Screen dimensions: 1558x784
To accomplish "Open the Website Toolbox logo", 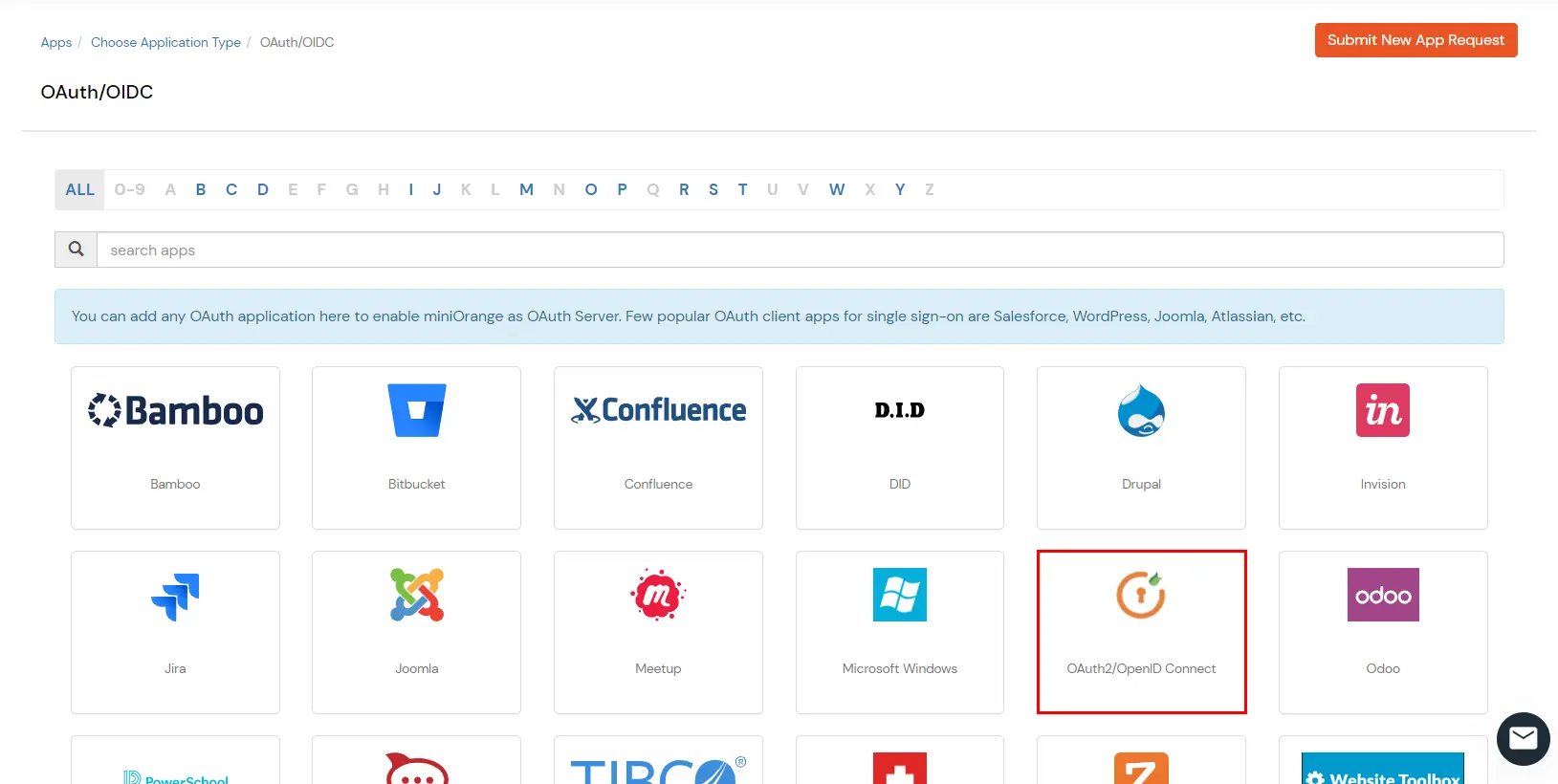I will pos(1383,769).
